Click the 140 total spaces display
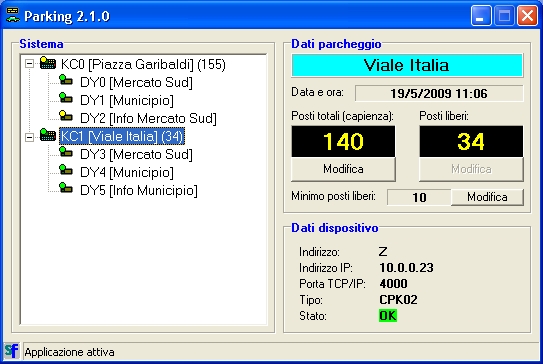543x364 pixels. (343, 141)
